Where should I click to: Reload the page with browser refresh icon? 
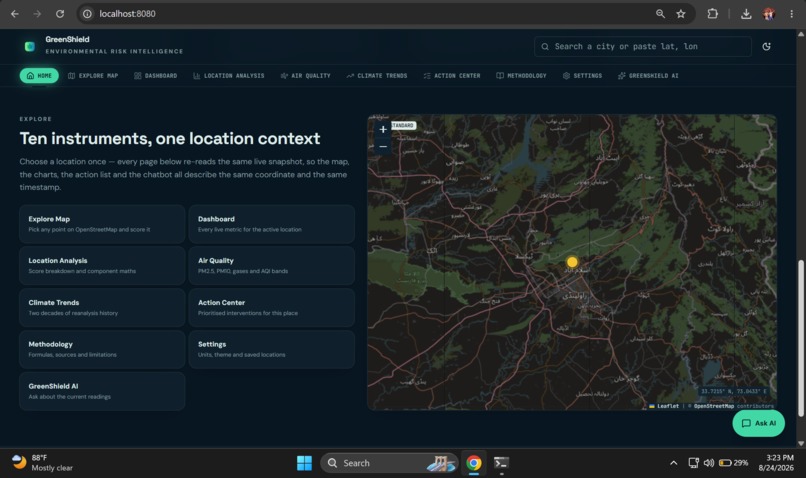(60, 14)
